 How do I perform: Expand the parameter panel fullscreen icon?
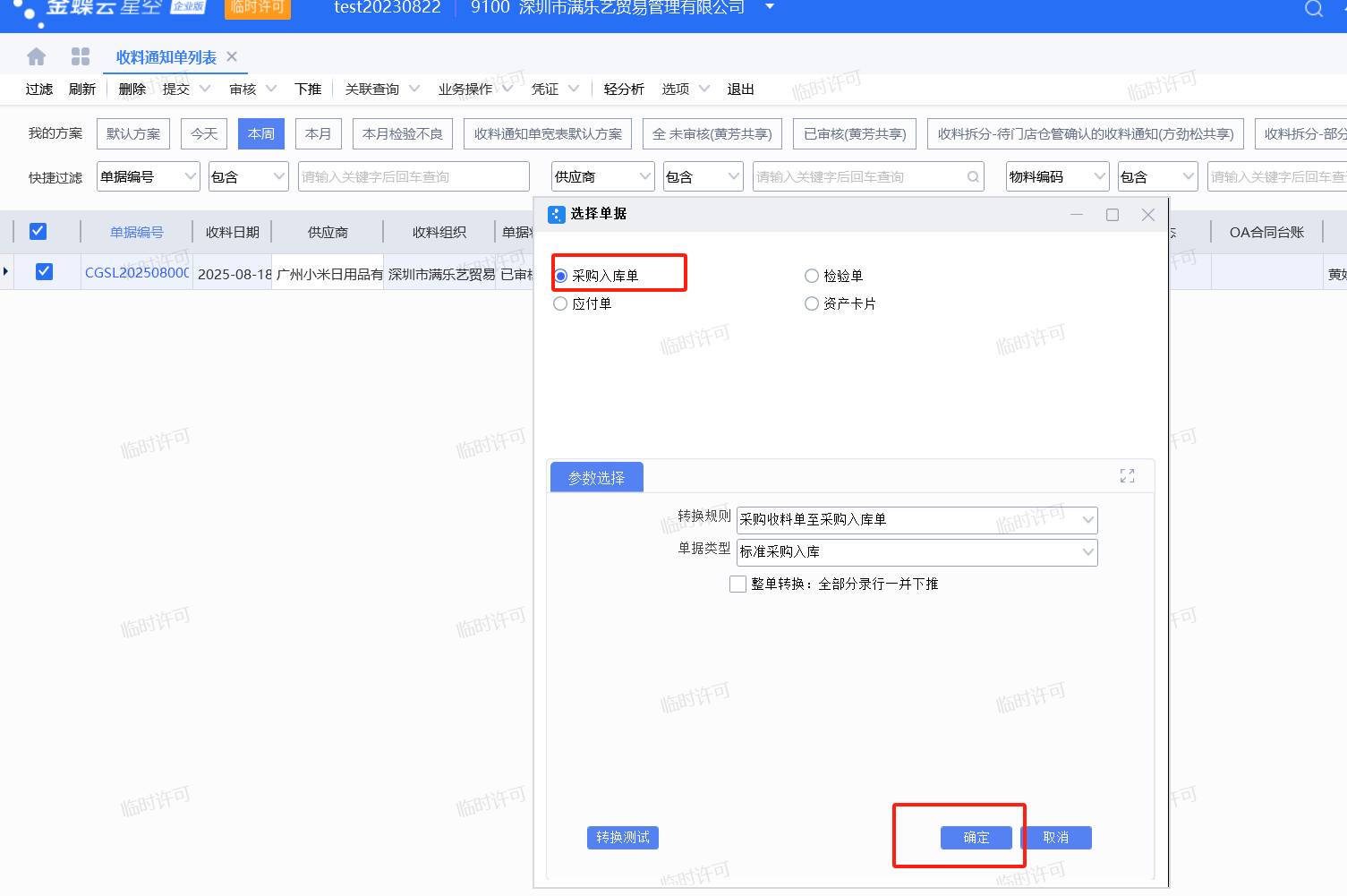pos(1127,476)
